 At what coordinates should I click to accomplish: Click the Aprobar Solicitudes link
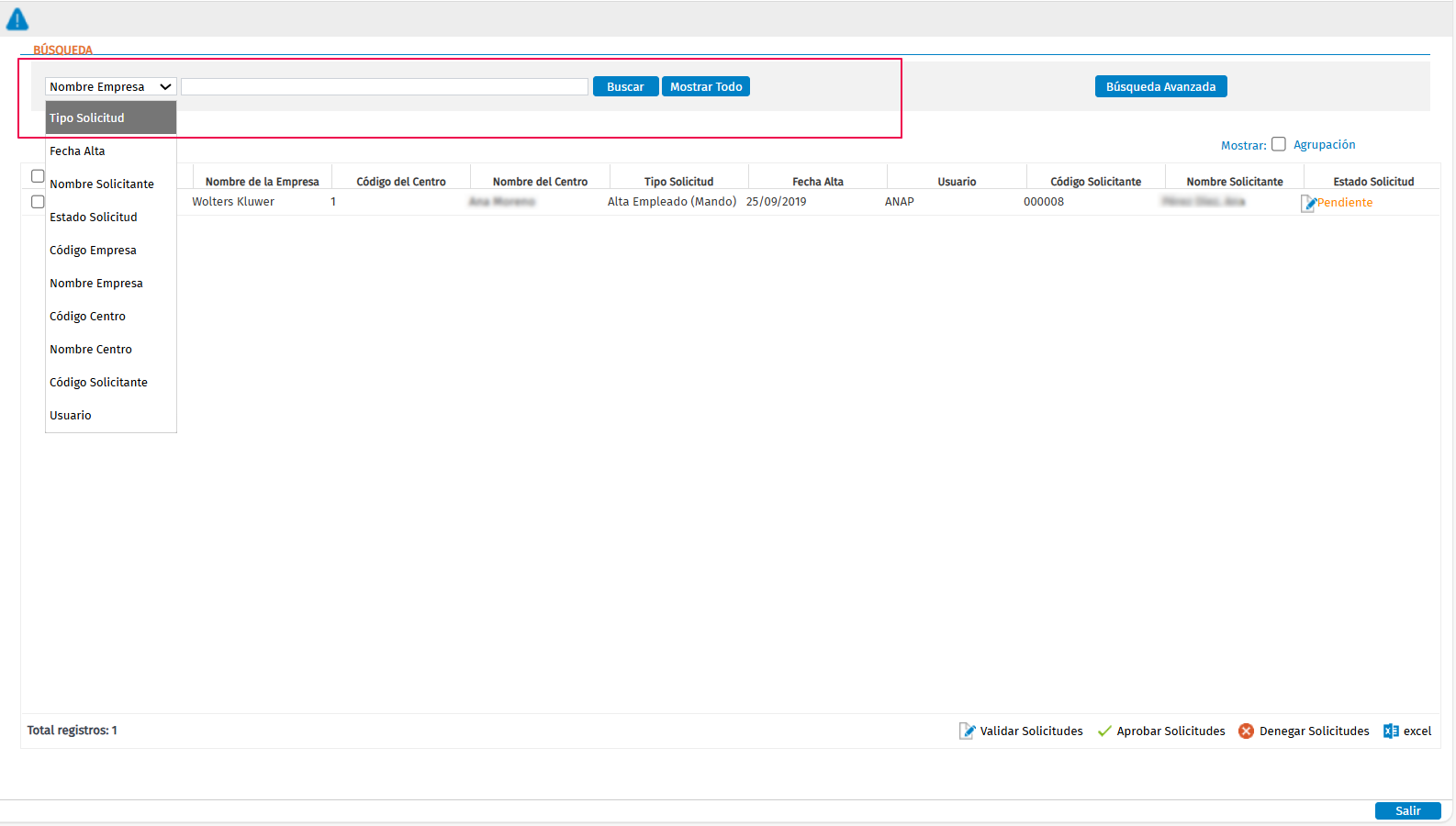[x=1170, y=731]
